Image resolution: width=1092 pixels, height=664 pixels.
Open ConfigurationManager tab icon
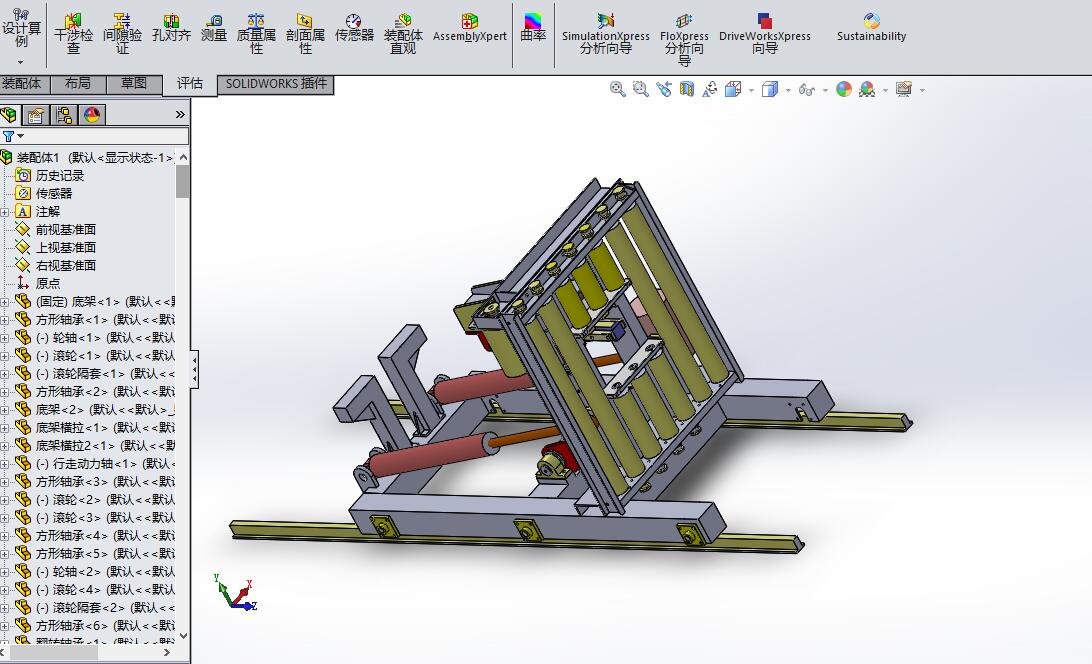pyautogui.click(x=64, y=114)
